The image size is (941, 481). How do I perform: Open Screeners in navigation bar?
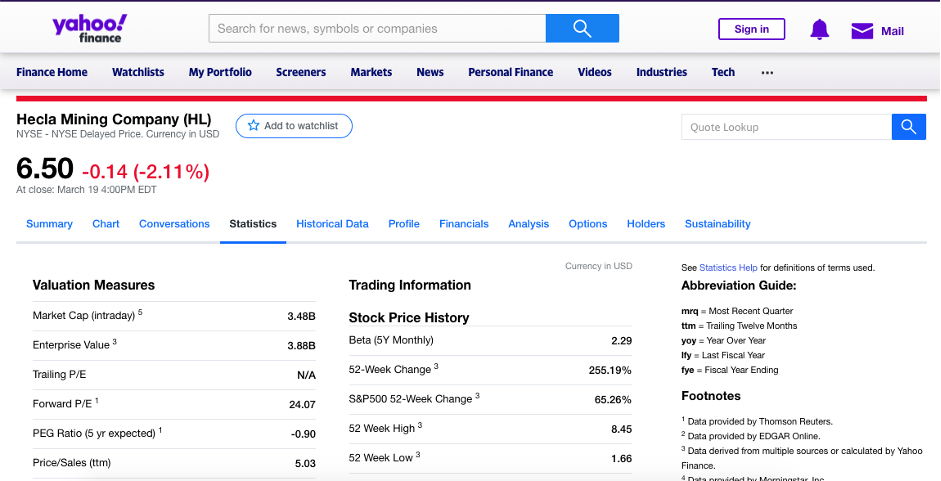pos(301,72)
